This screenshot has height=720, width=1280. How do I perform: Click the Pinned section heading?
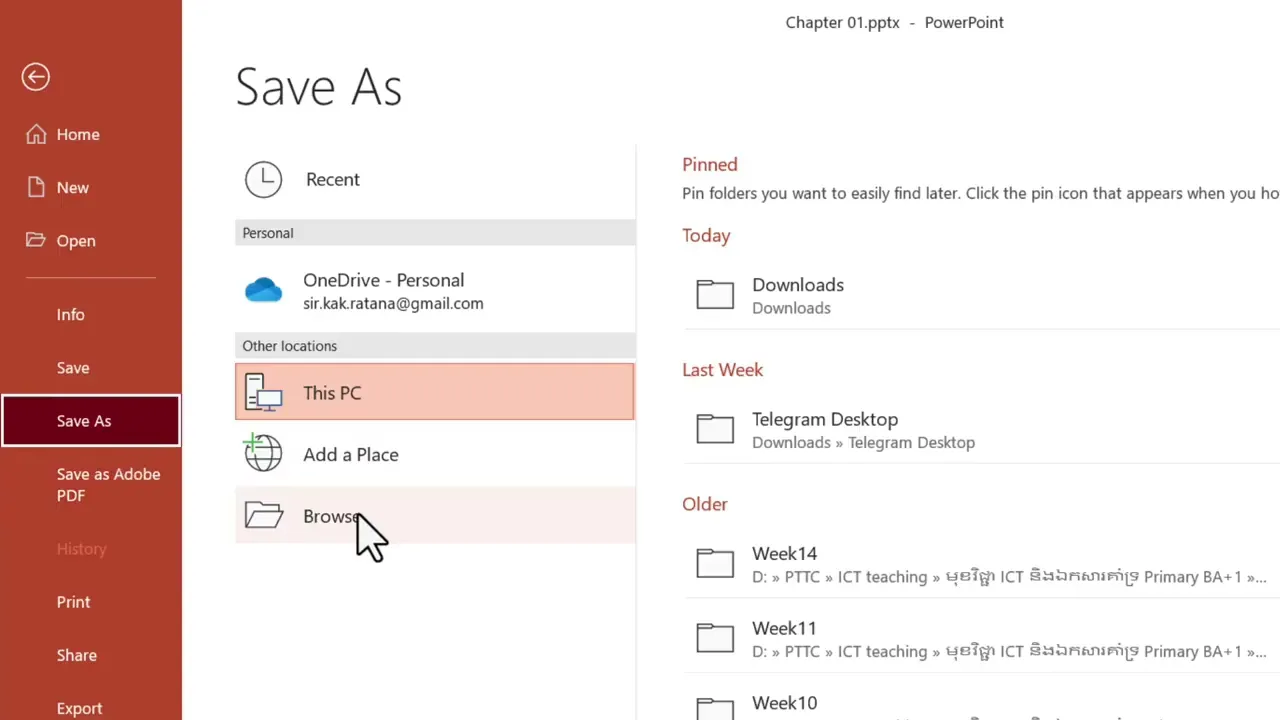[710, 164]
